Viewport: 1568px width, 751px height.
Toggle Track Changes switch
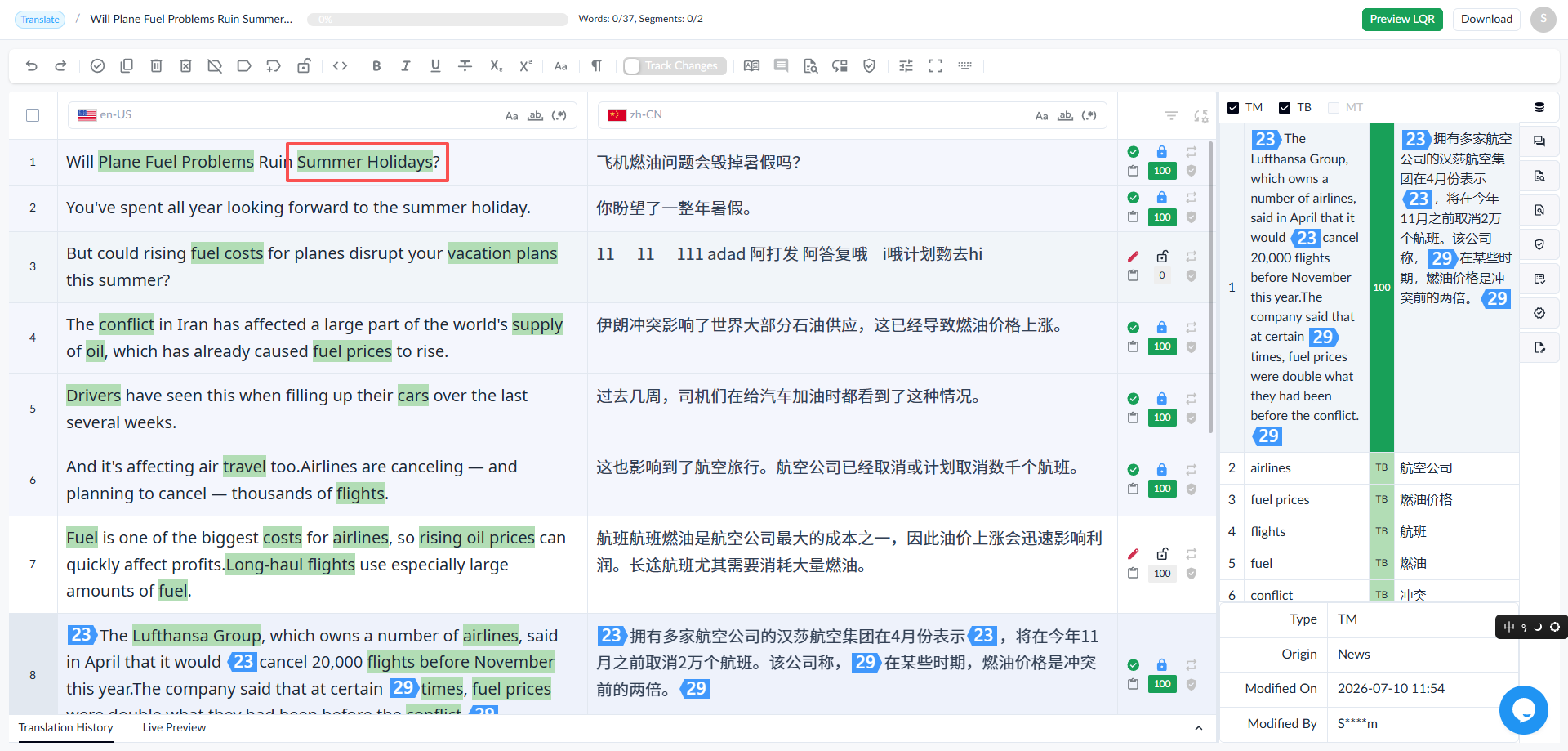pos(674,66)
